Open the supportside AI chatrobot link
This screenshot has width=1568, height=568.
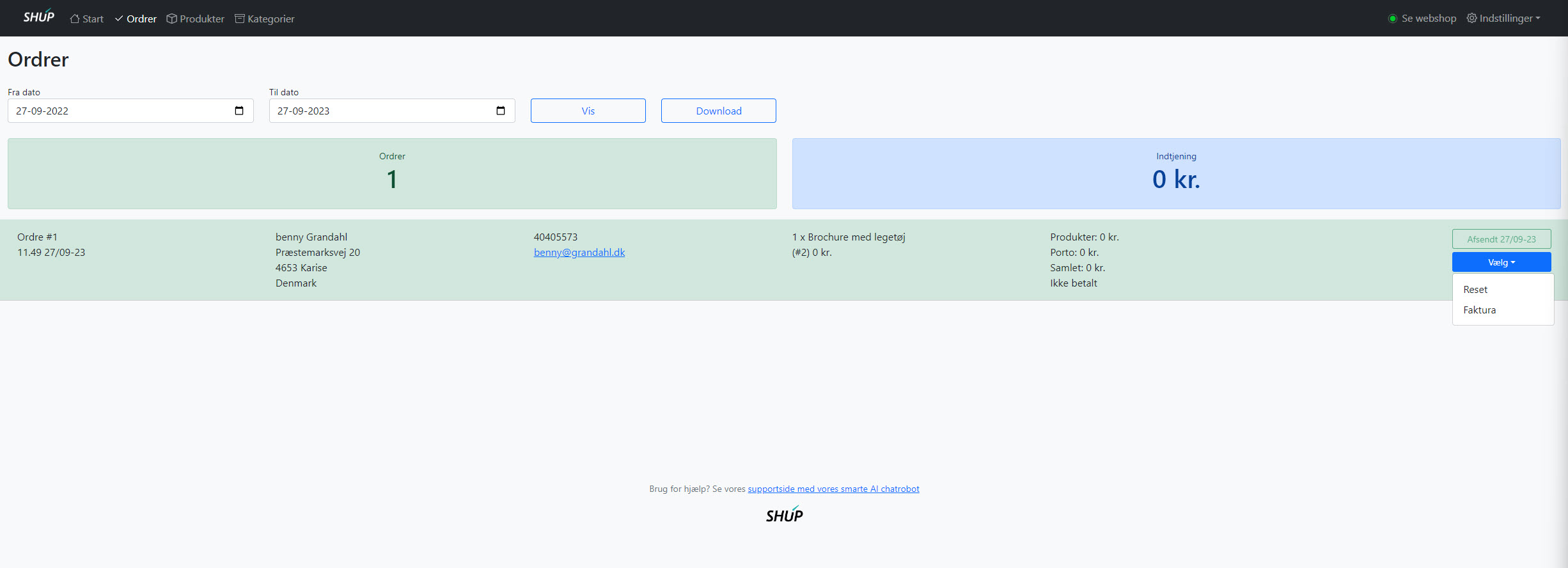coord(833,489)
